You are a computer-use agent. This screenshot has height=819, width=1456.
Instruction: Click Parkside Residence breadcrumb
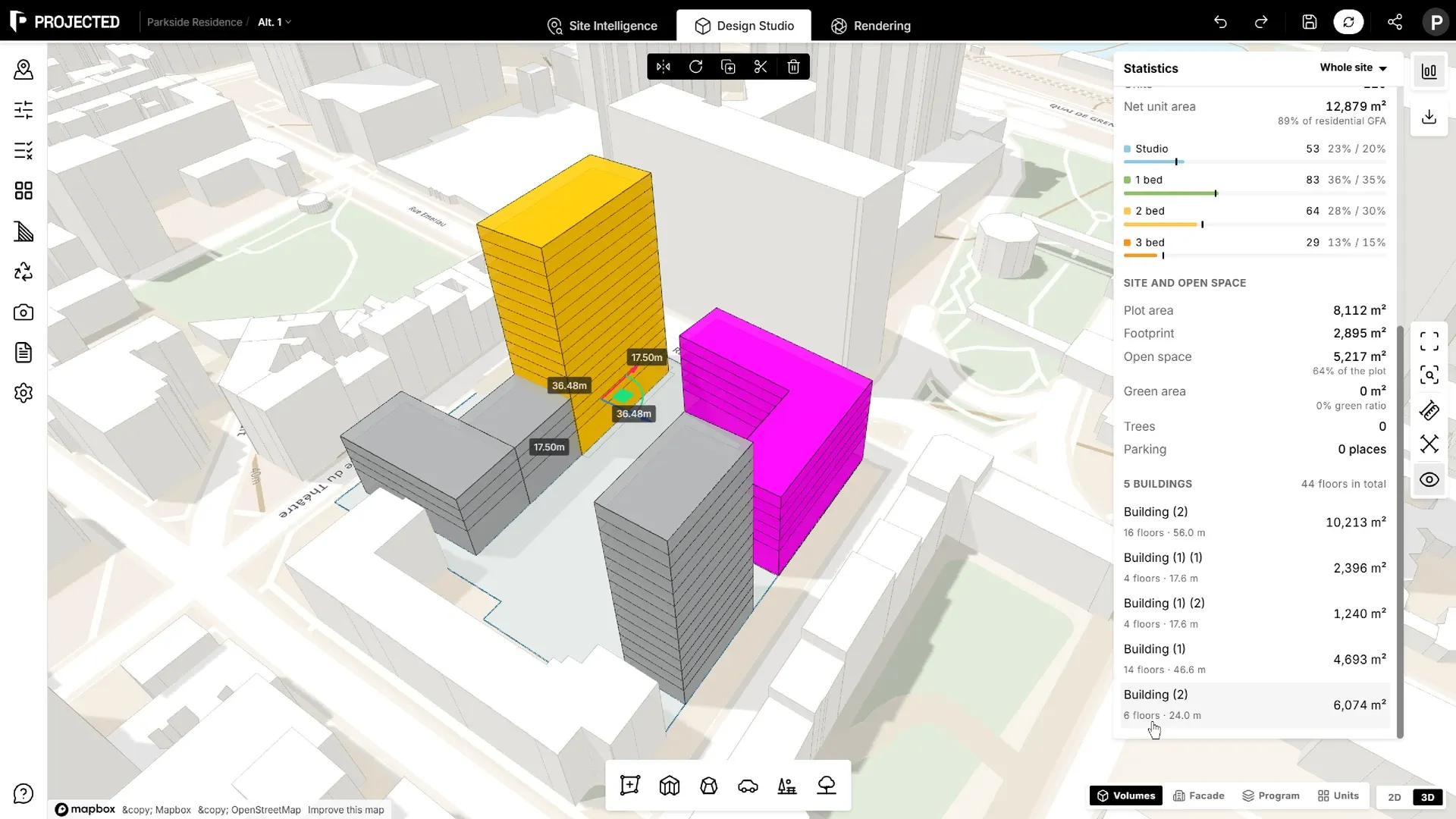(195, 22)
